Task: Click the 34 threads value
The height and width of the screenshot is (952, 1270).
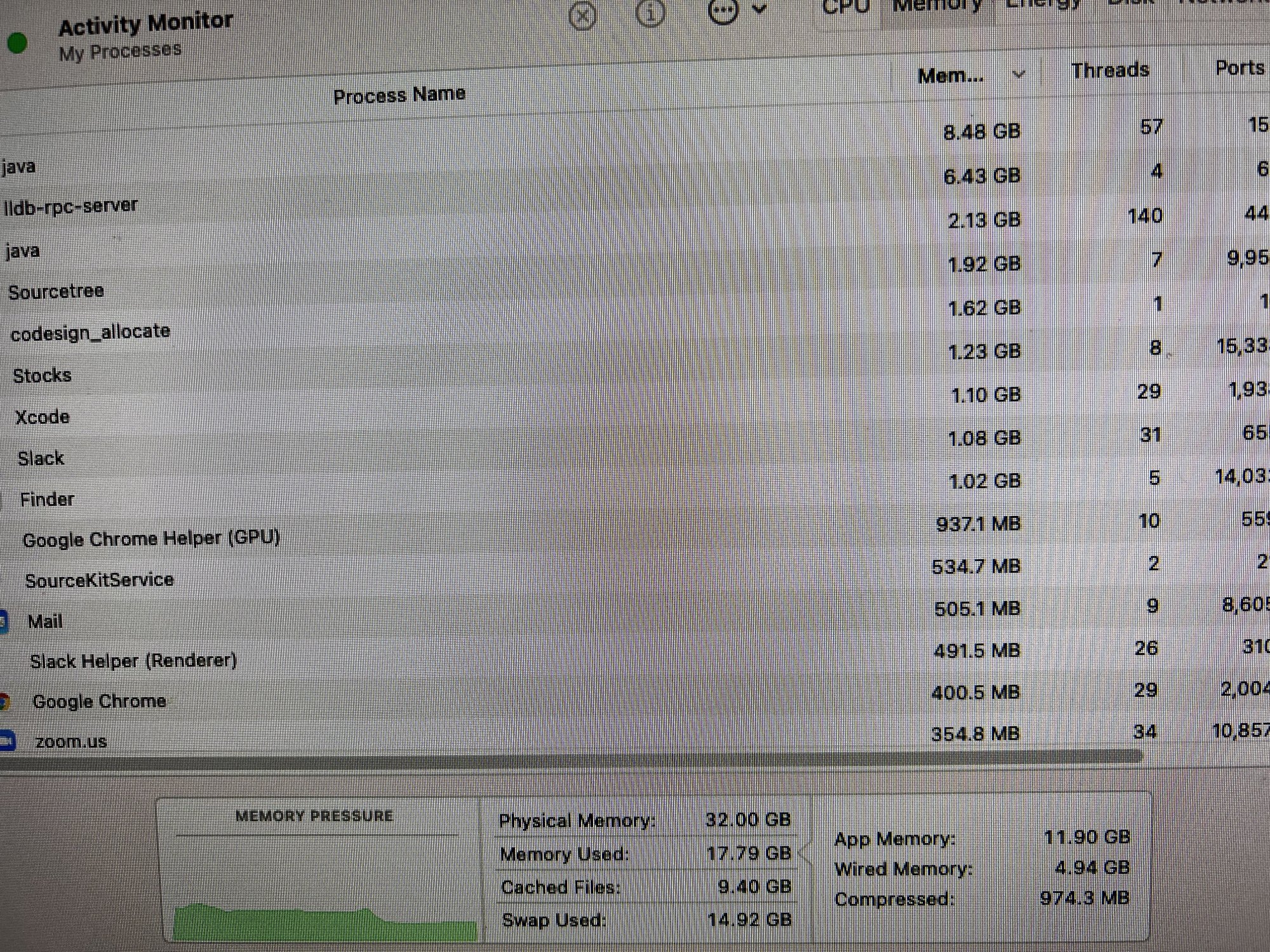Action: tap(1145, 732)
